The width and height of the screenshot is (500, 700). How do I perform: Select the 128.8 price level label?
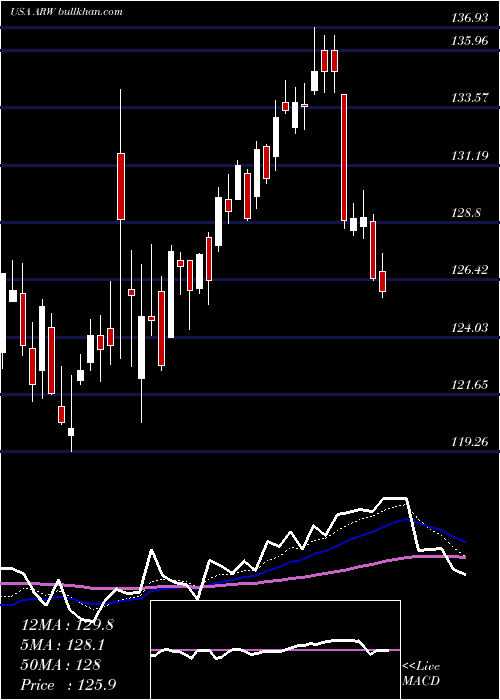click(466, 213)
